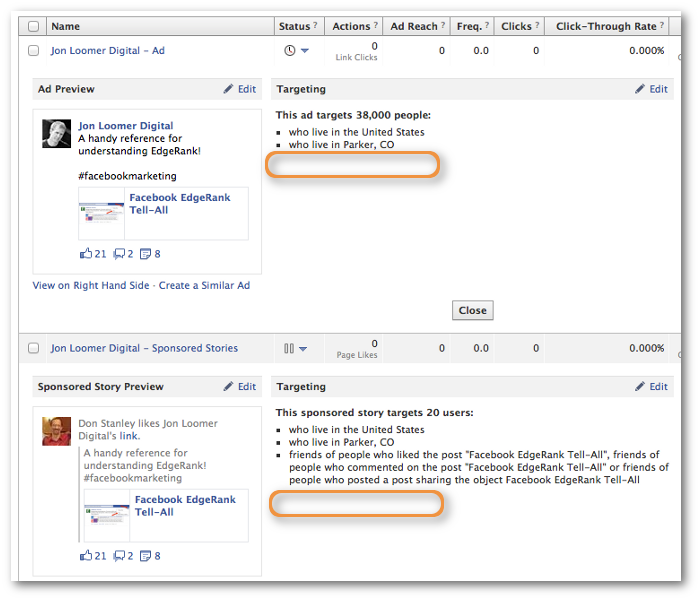Click 'This ad targets 38,000 people:' text

click(353, 115)
